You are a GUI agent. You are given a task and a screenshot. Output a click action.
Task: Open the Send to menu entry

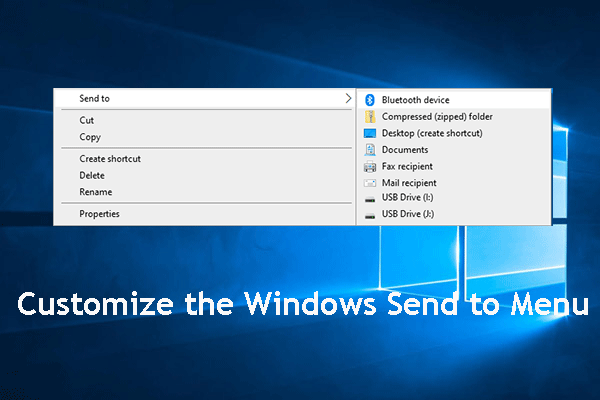tap(205, 98)
